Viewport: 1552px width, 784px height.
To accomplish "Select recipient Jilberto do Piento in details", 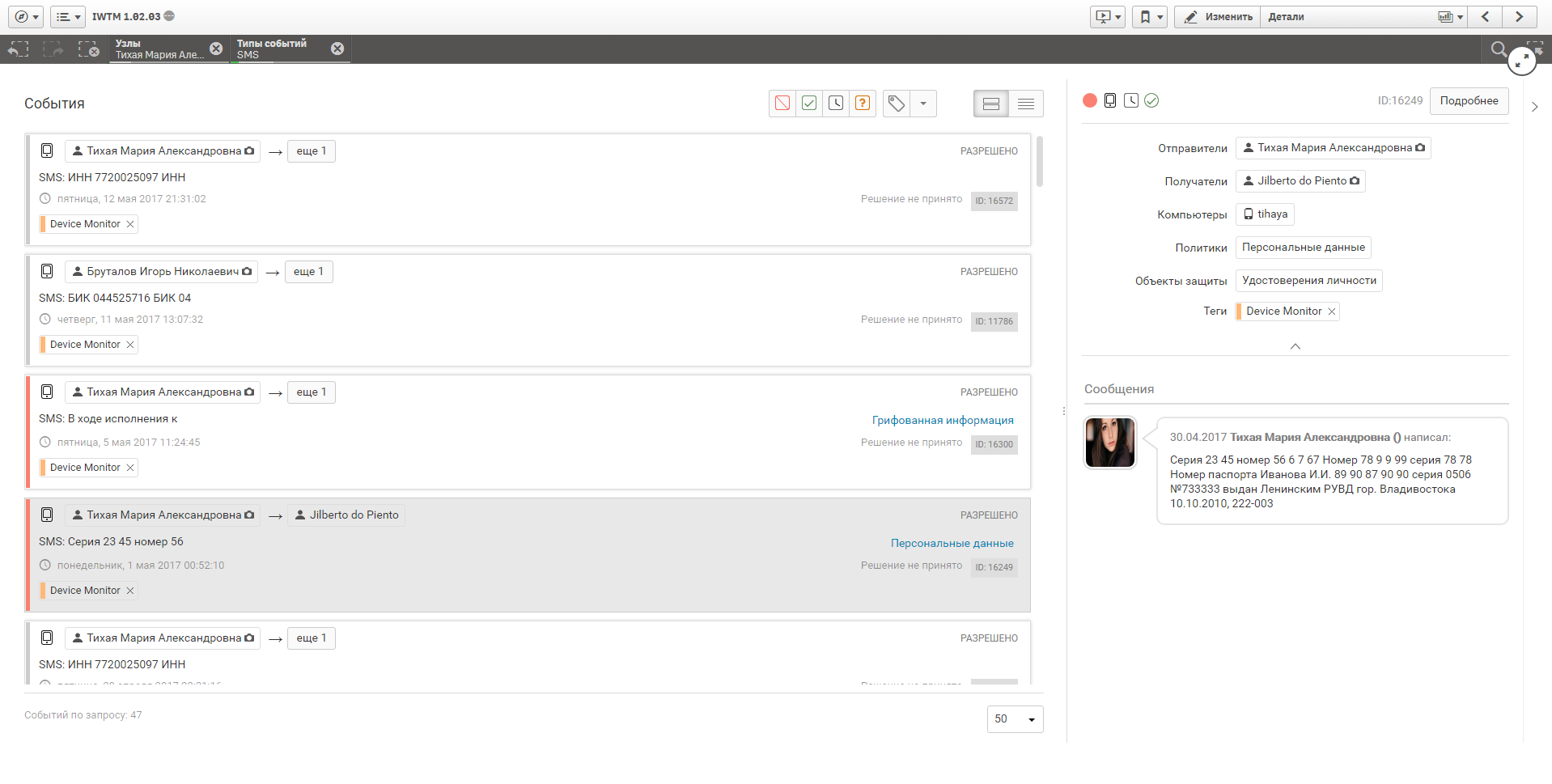I will 1300,181.
